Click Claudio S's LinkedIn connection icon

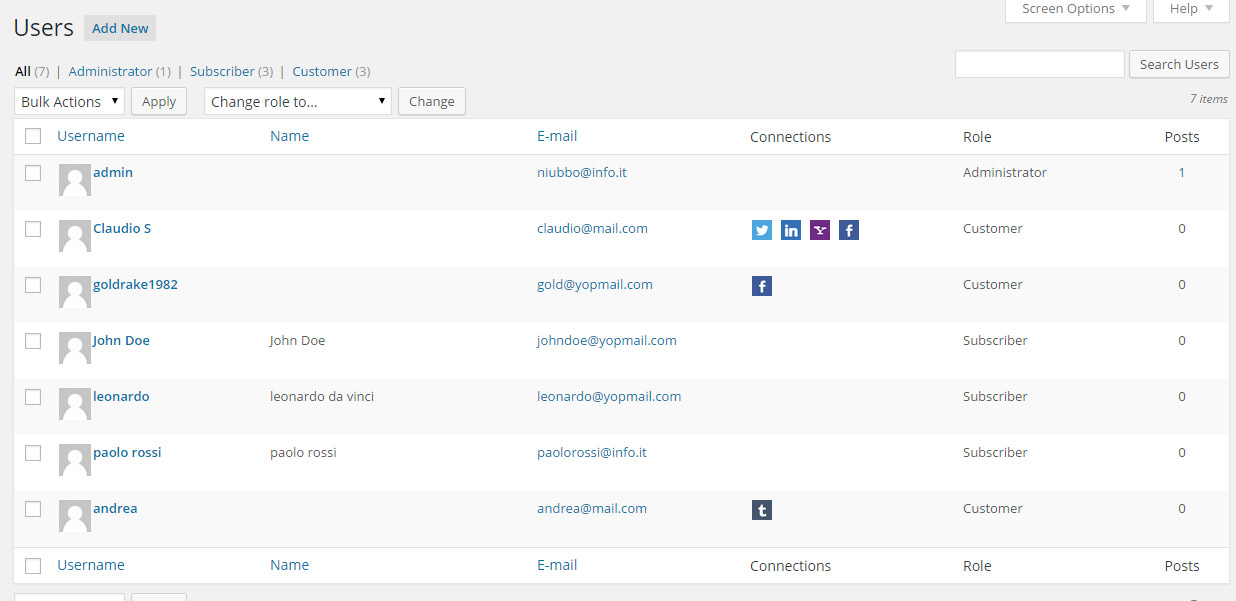(791, 231)
